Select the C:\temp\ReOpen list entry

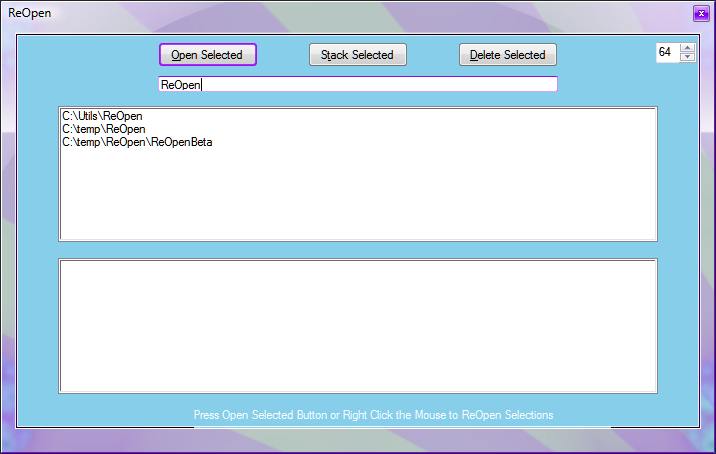pyautogui.click(x=104, y=129)
